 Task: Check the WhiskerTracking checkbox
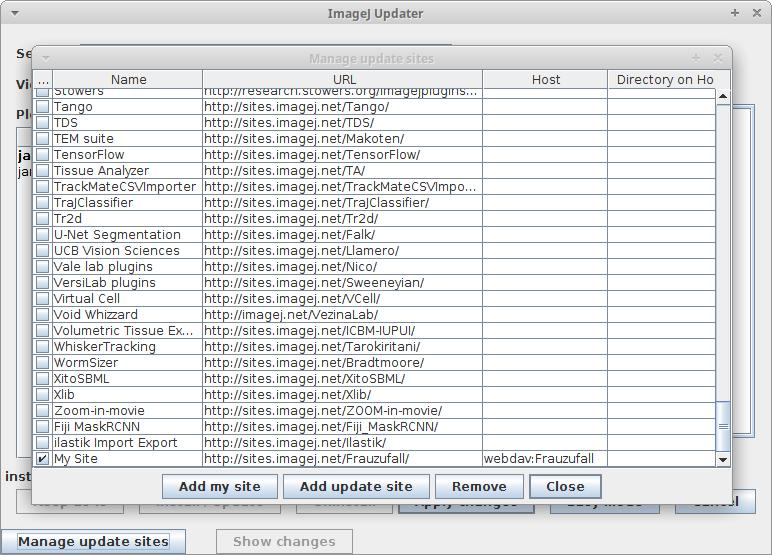point(43,347)
